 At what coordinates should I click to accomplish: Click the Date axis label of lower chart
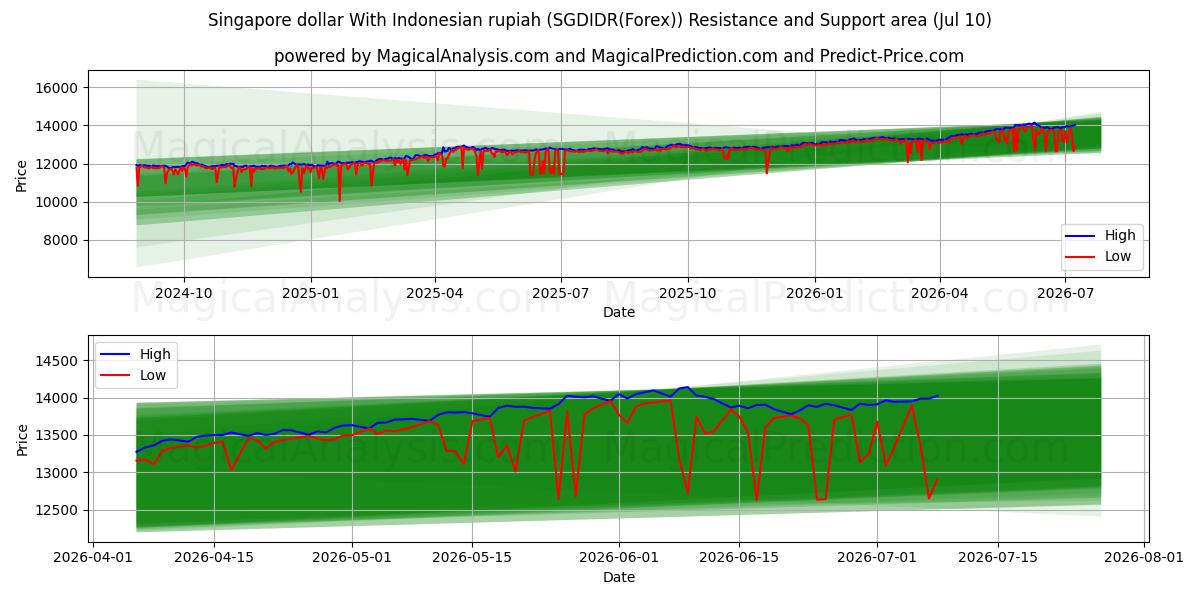618,577
